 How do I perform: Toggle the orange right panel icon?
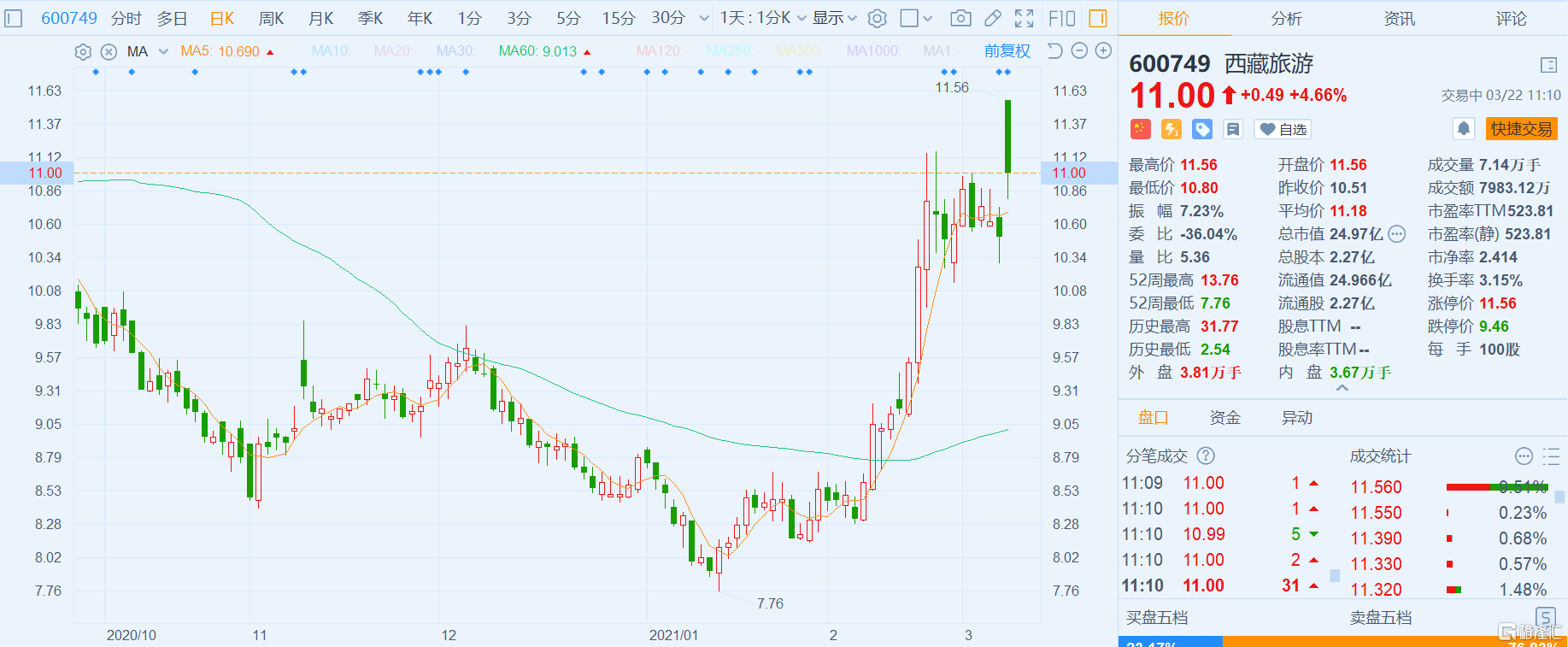pyautogui.click(x=1098, y=18)
